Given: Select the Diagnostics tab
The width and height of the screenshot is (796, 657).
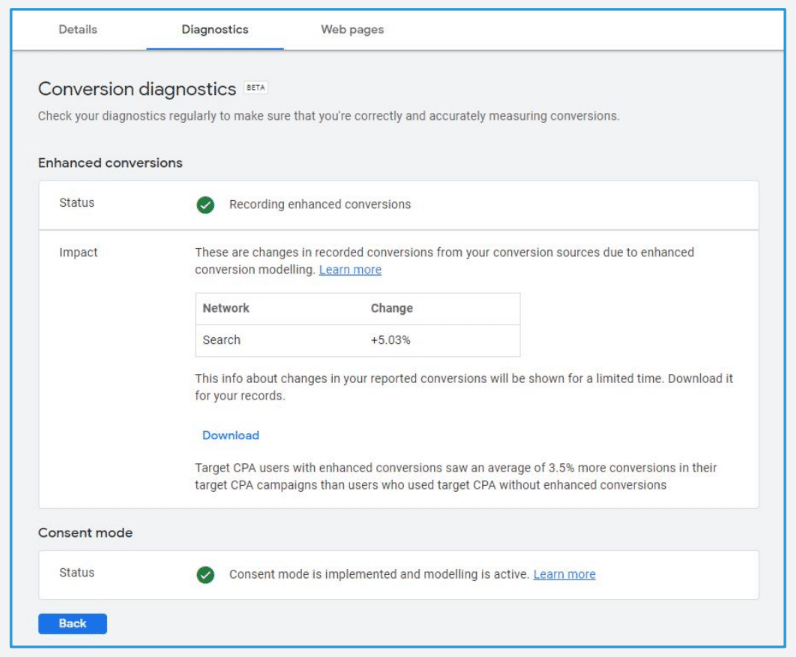Looking at the screenshot, I should pos(215,29).
